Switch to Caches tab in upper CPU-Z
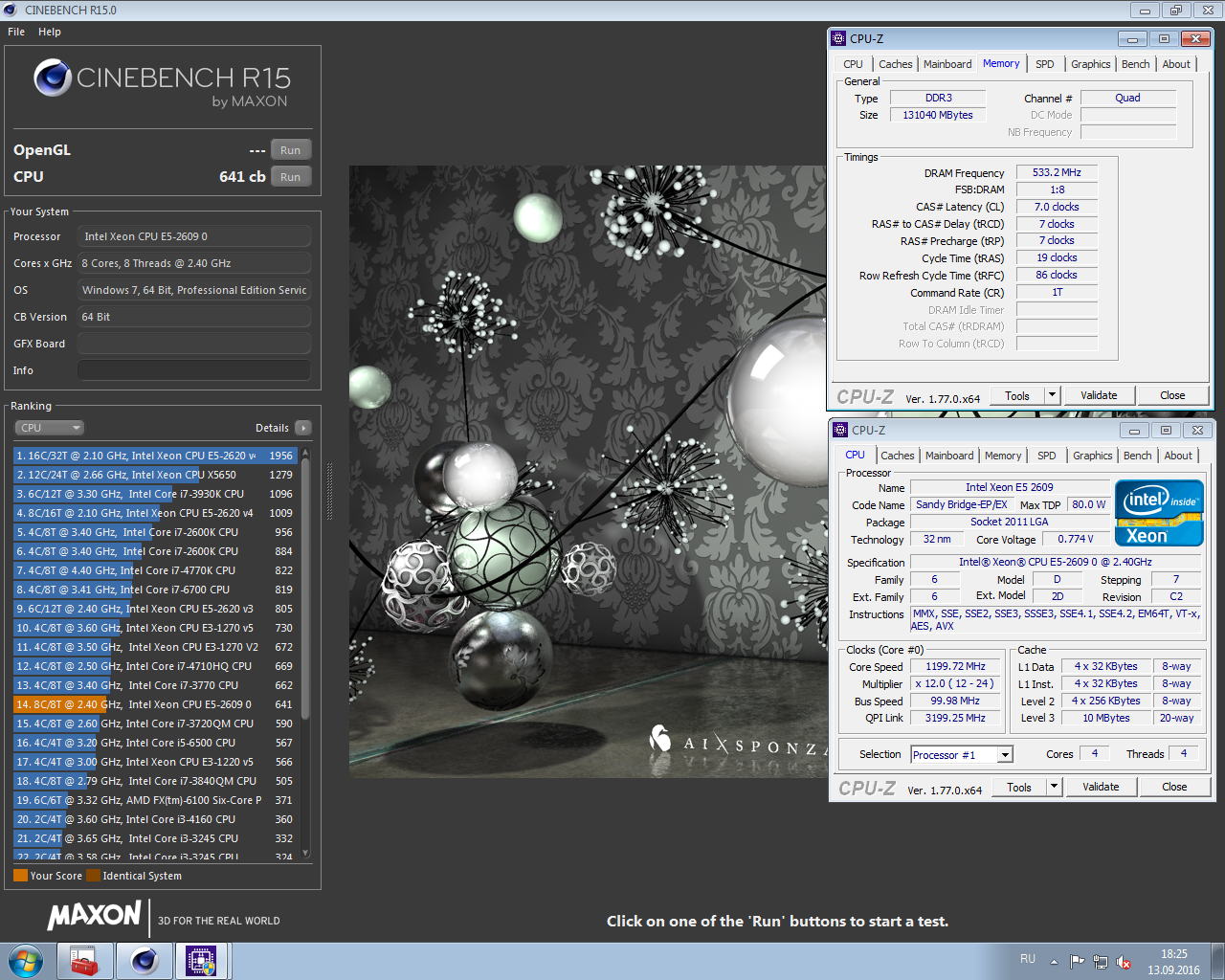Image resolution: width=1225 pixels, height=980 pixels. point(895,64)
